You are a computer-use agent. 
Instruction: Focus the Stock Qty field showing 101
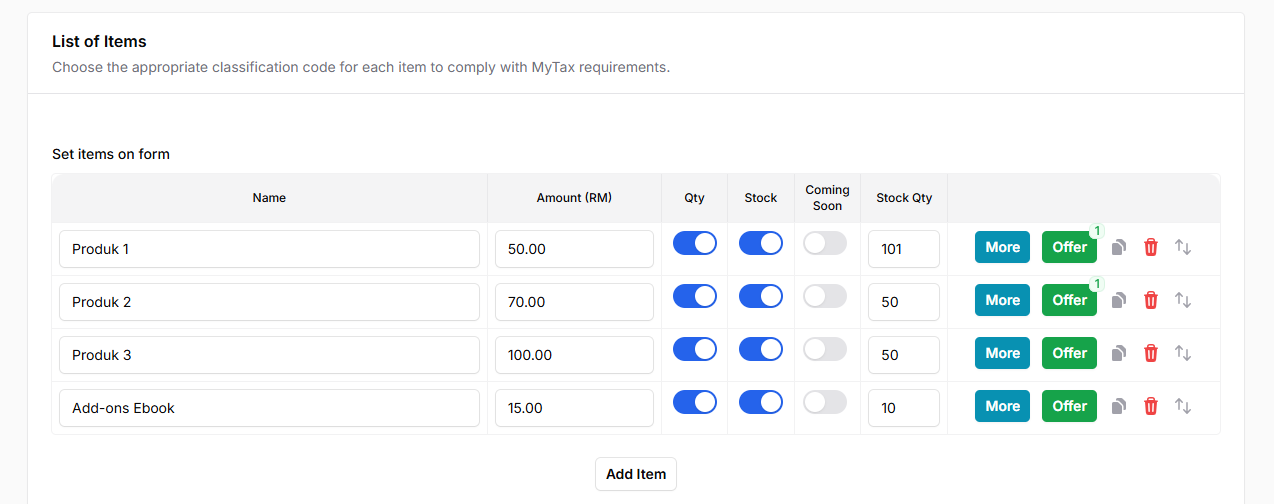(903, 249)
